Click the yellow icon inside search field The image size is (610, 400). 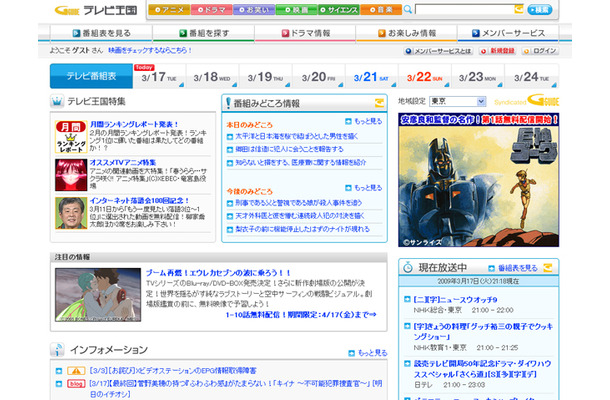click(x=519, y=9)
